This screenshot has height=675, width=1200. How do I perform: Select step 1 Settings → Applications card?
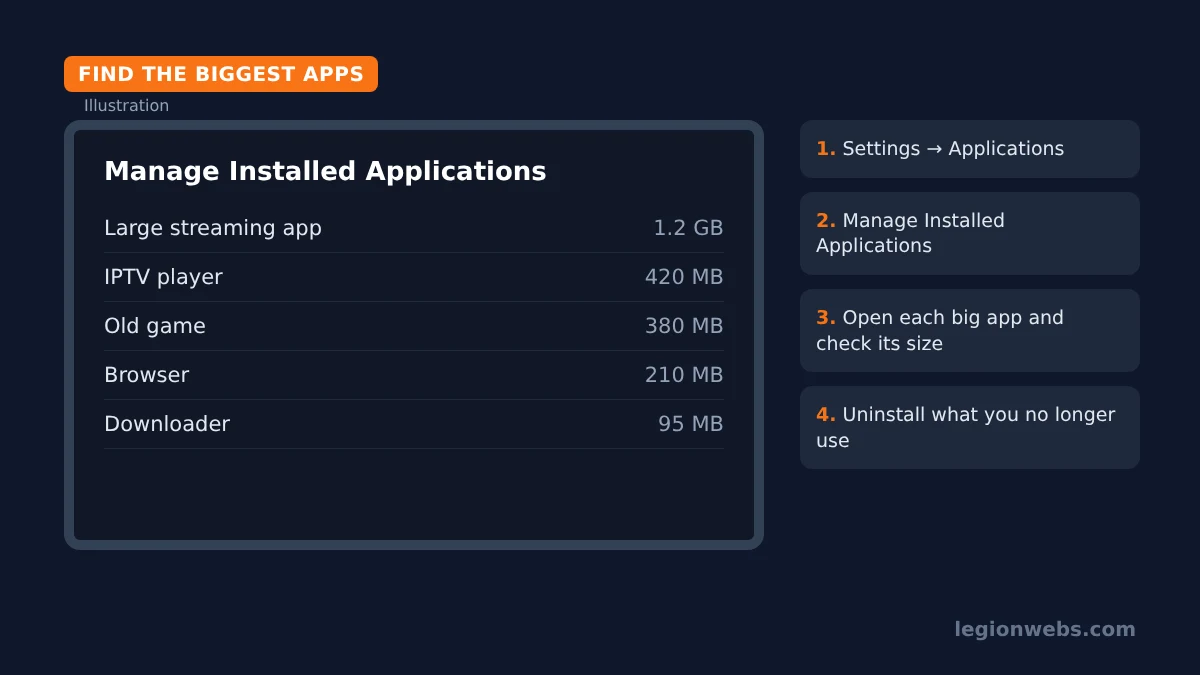tap(970, 149)
